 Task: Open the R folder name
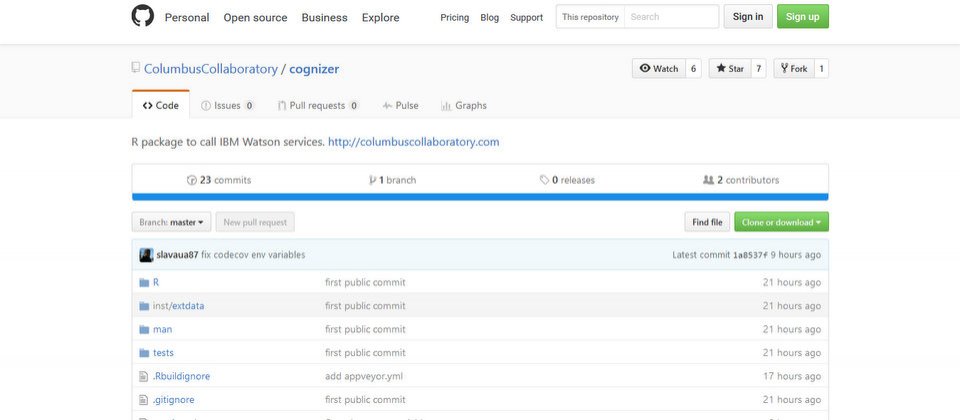pyautogui.click(x=156, y=283)
